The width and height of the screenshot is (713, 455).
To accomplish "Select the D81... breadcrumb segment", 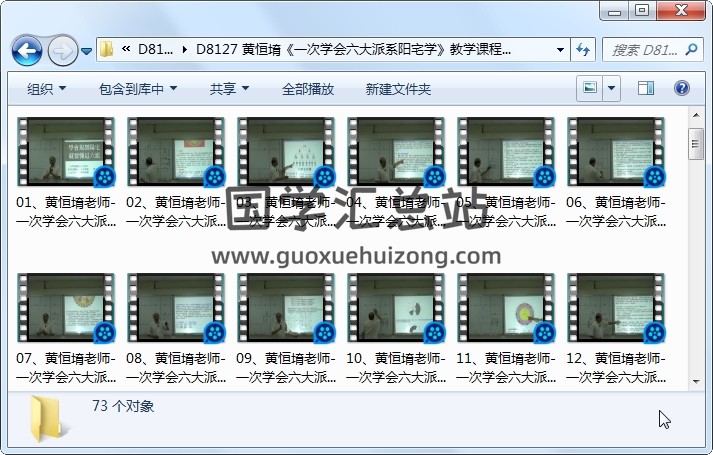I will click(155, 49).
